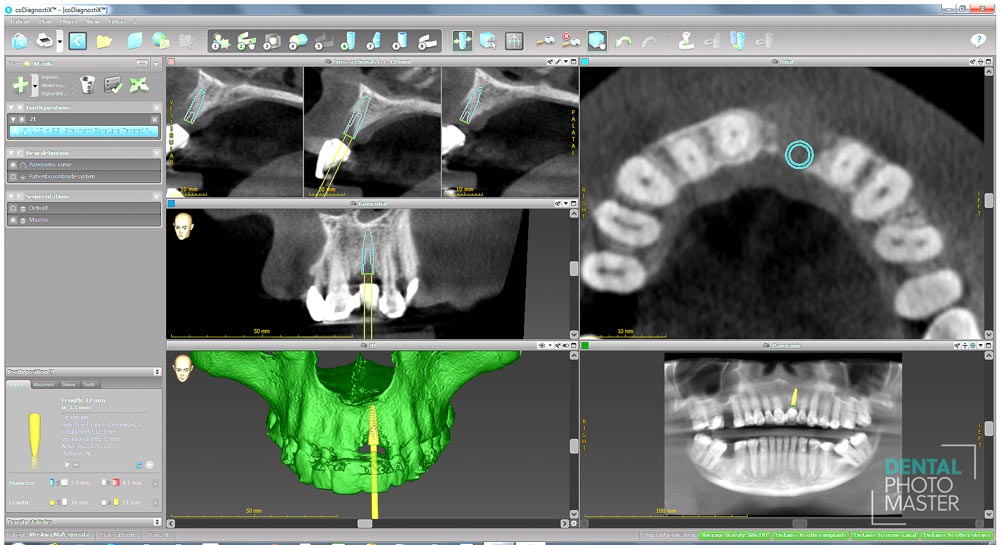1000x545 pixels.
Task: Open help with the question mark icon
Action: 978,41
